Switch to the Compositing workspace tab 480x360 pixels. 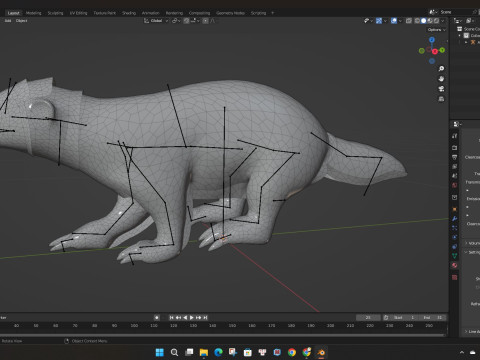tap(199, 13)
